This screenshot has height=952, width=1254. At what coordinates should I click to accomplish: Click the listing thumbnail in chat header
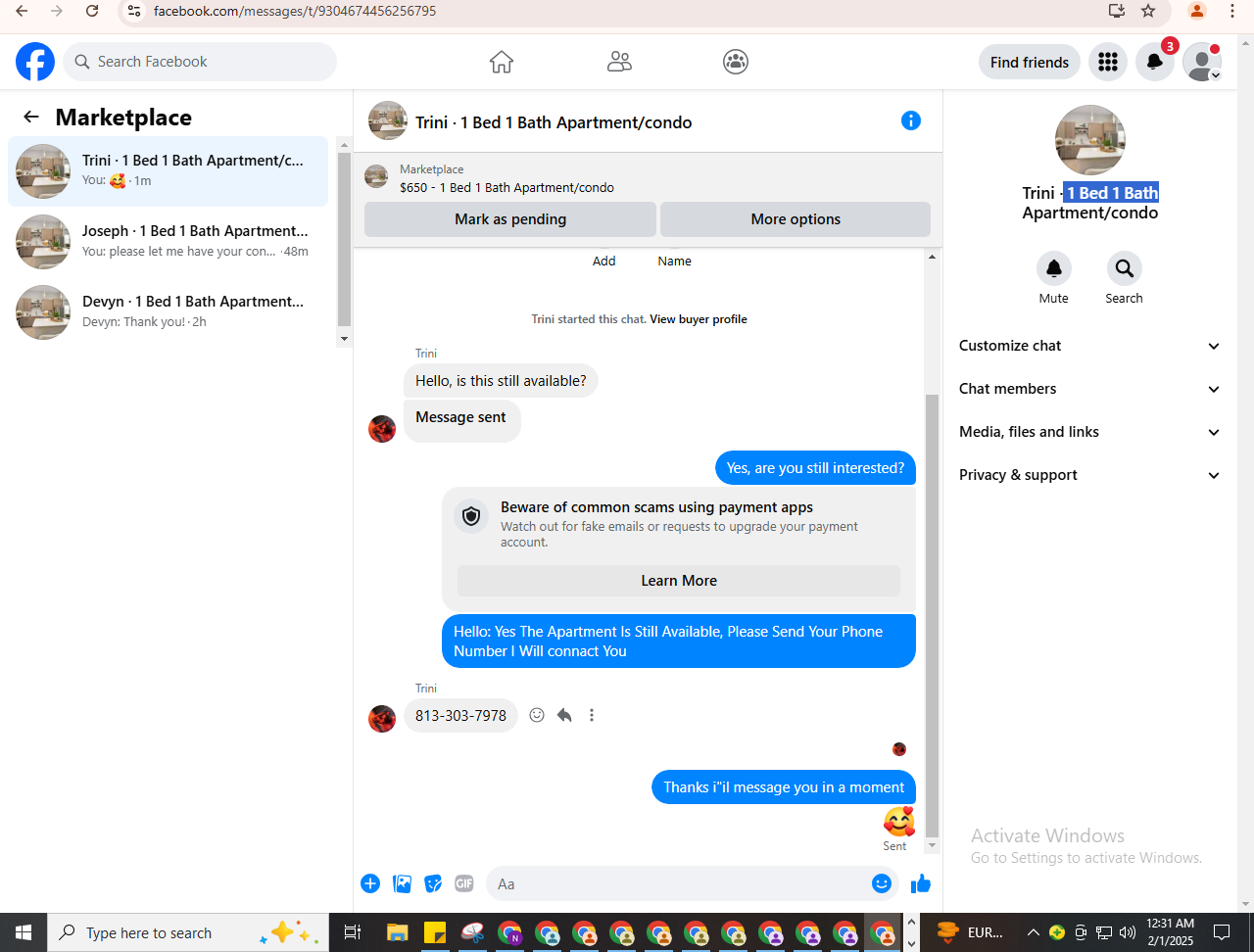click(388, 120)
